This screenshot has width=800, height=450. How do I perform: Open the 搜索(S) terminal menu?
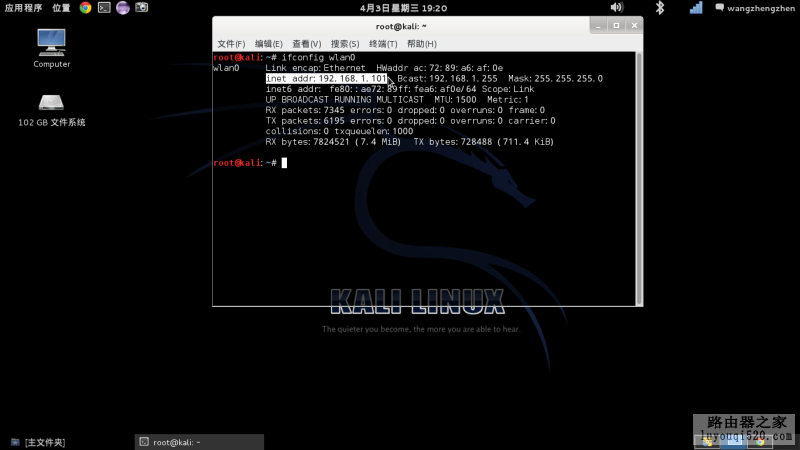[x=345, y=44]
